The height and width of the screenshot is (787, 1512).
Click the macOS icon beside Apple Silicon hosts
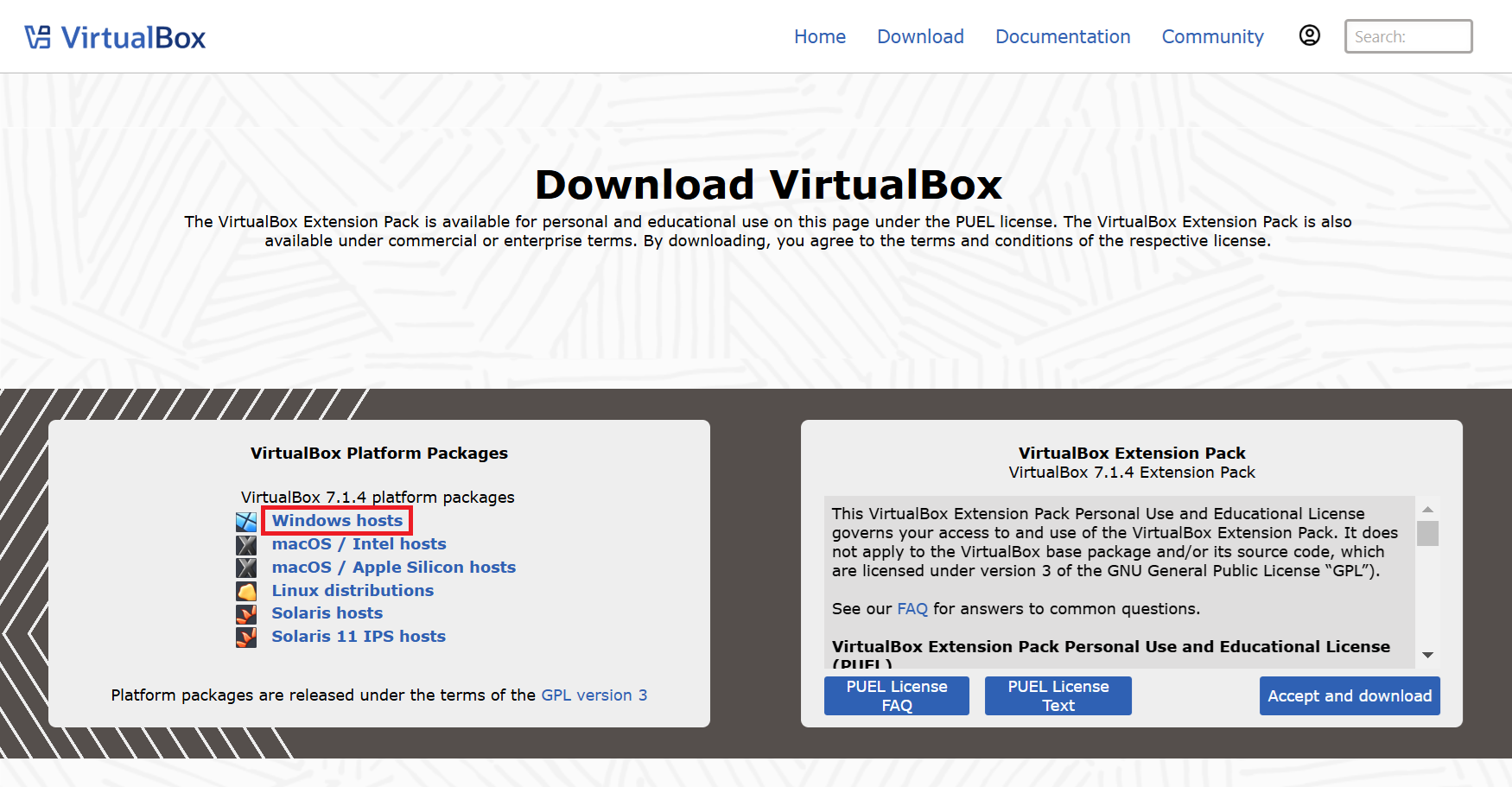click(x=246, y=568)
